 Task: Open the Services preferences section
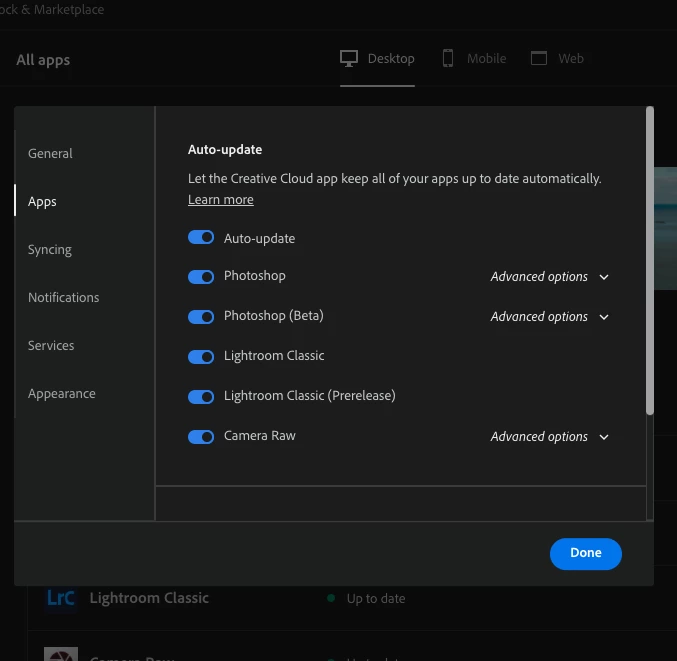click(x=51, y=345)
